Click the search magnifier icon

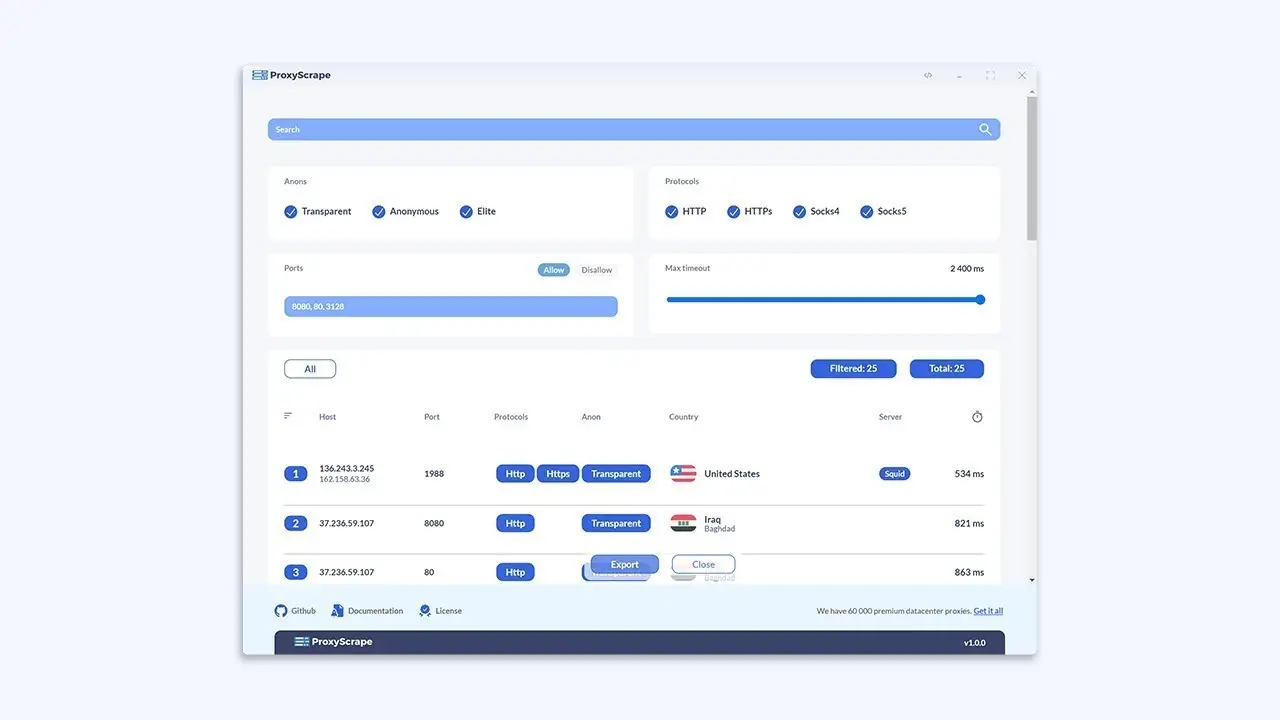[985, 129]
